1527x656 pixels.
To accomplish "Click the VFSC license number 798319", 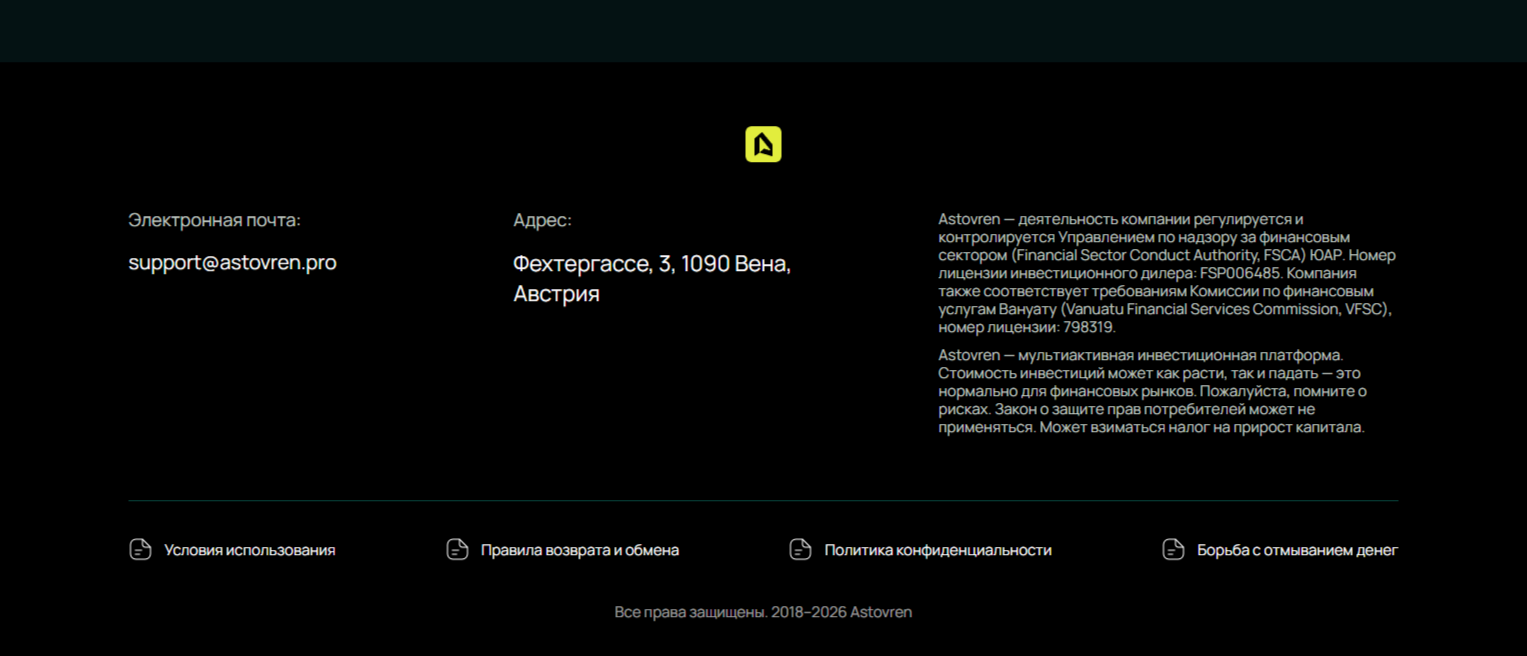I will 1087,327.
